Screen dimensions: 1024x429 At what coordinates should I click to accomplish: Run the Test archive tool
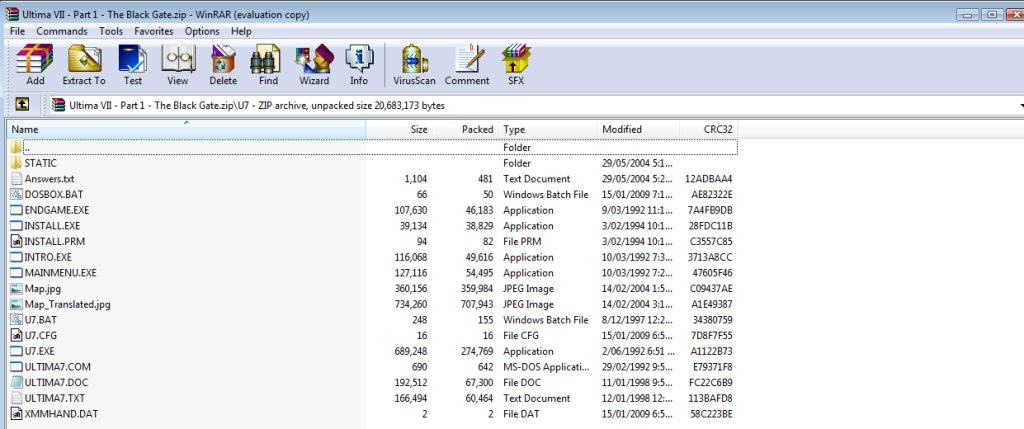tap(133, 65)
